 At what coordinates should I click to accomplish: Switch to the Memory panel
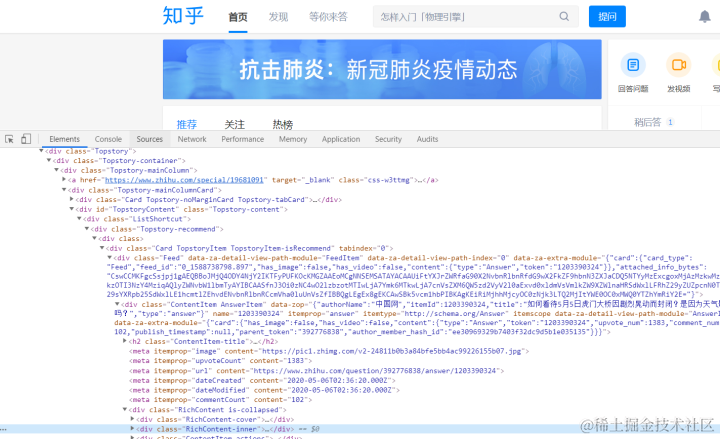[292, 139]
